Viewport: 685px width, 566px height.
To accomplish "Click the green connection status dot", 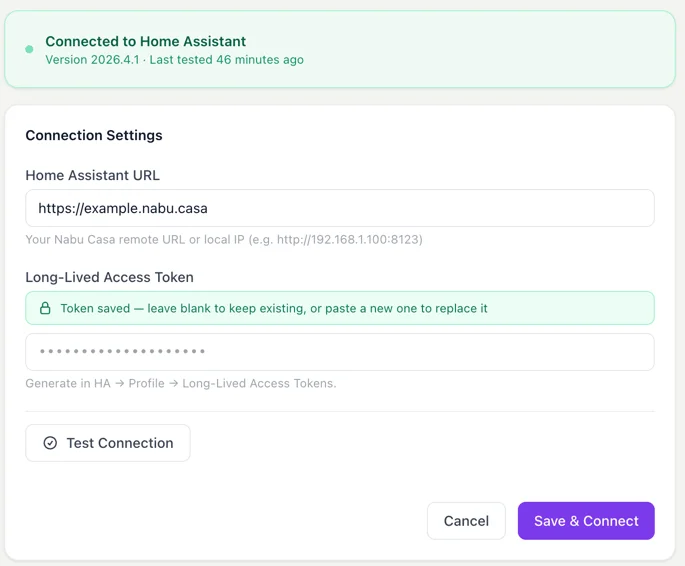I will pyautogui.click(x=29, y=49).
